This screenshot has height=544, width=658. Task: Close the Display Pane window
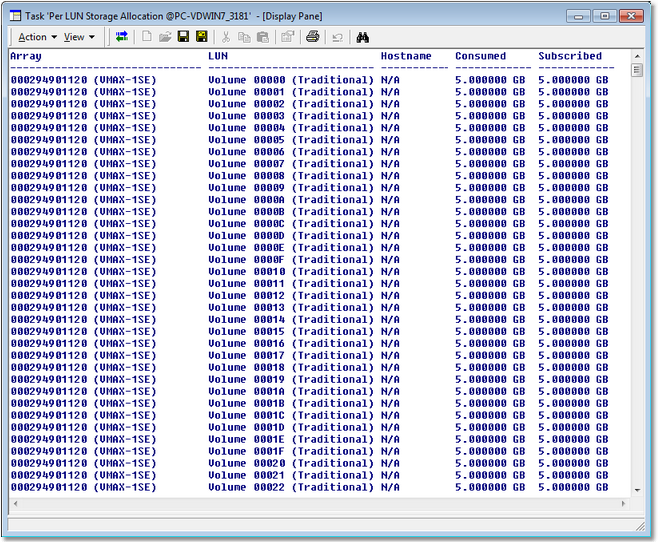[631, 16]
